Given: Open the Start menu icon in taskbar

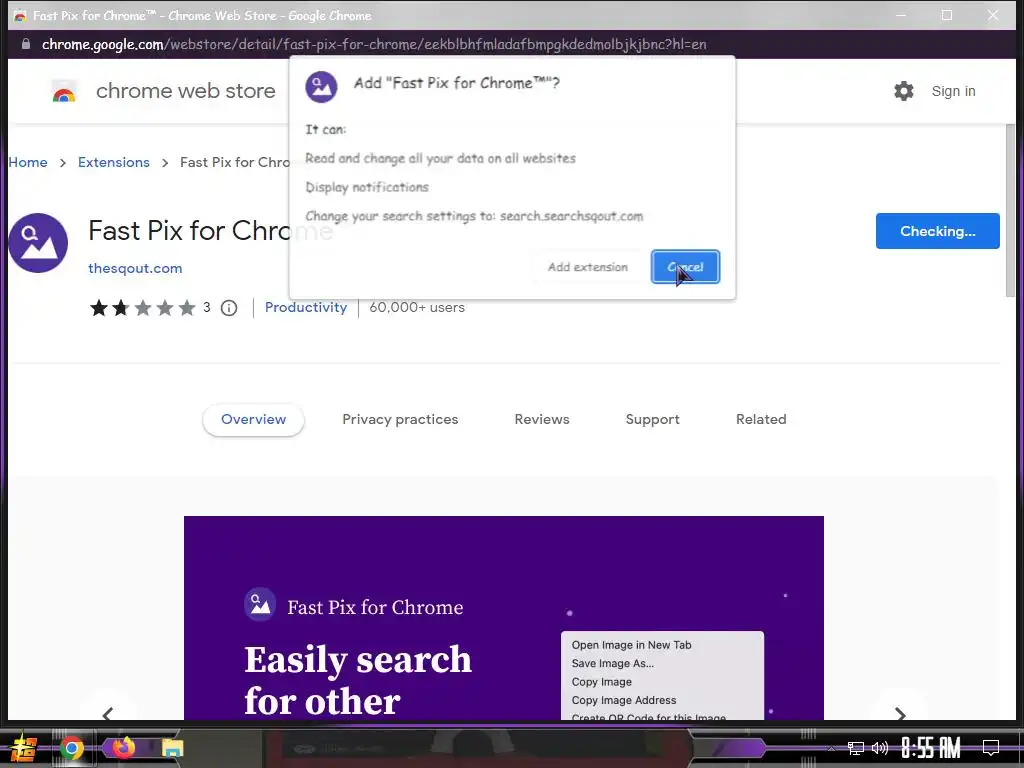Looking at the screenshot, I should [x=24, y=748].
